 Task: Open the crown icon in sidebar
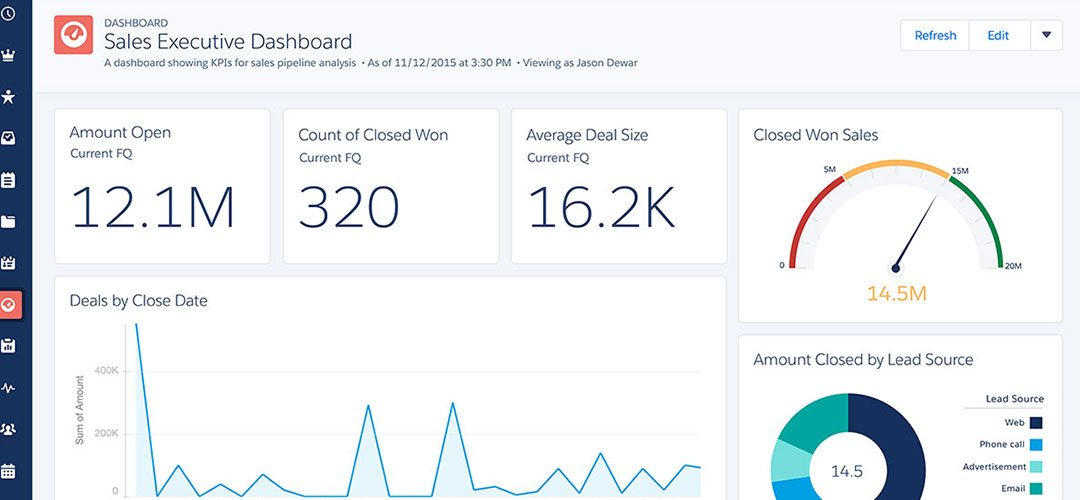8,55
